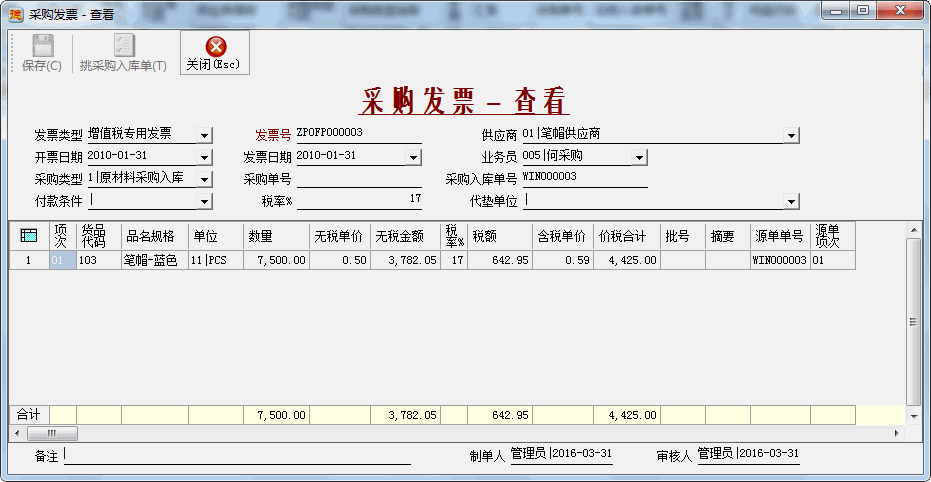931x482 pixels.
Task: Click the 采购入库单号 field WIN000003
Action: 584,178
